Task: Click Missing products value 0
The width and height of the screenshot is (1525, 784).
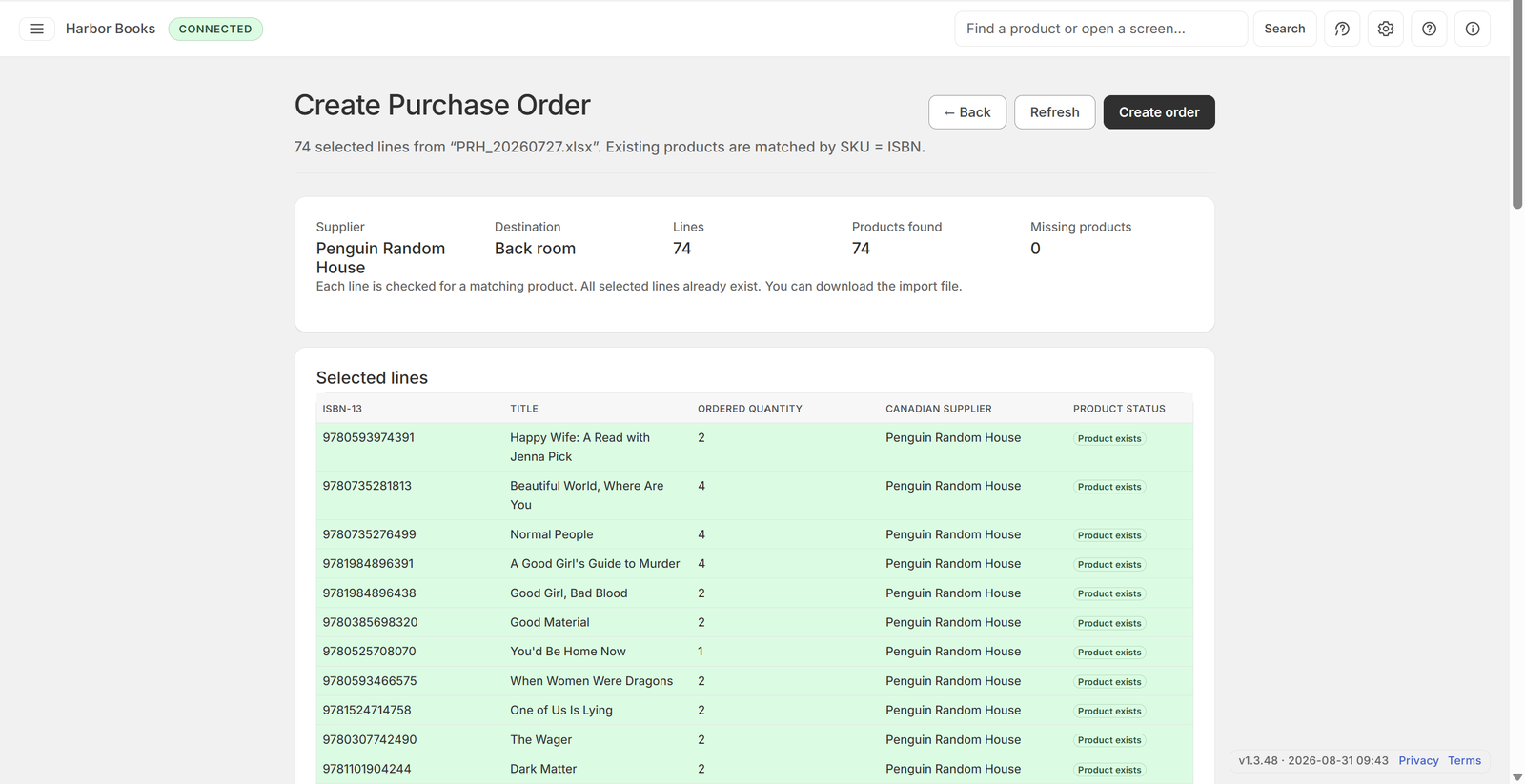Action: click(1035, 249)
